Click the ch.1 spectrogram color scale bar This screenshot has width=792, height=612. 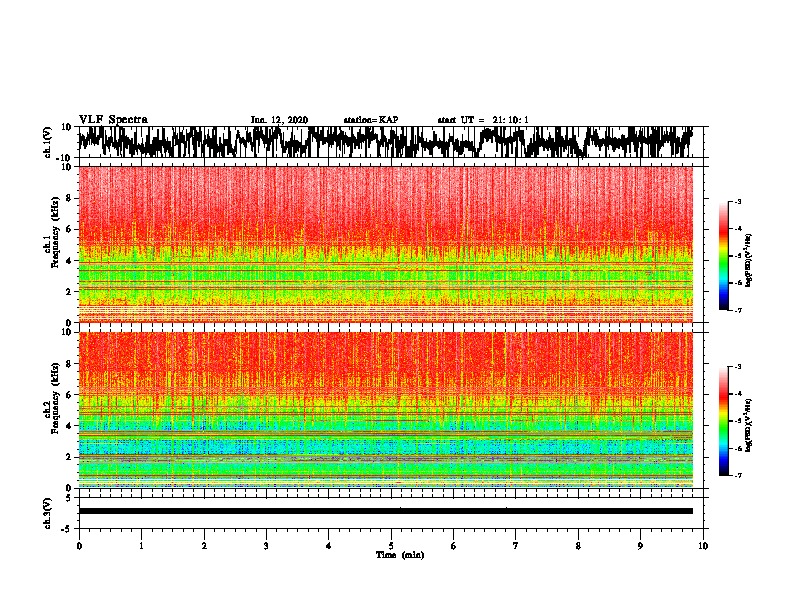pos(723,256)
